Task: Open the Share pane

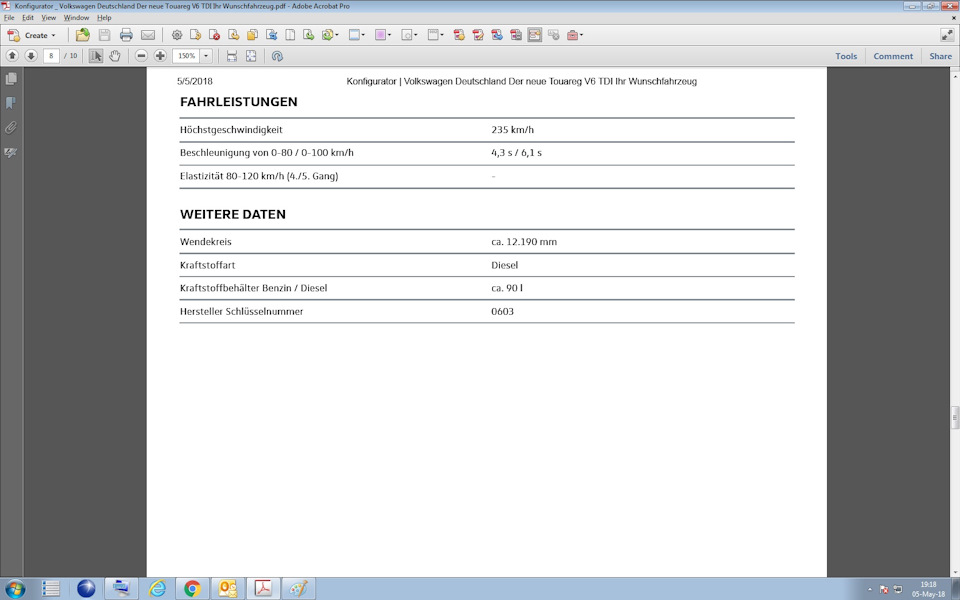Action: (940, 56)
